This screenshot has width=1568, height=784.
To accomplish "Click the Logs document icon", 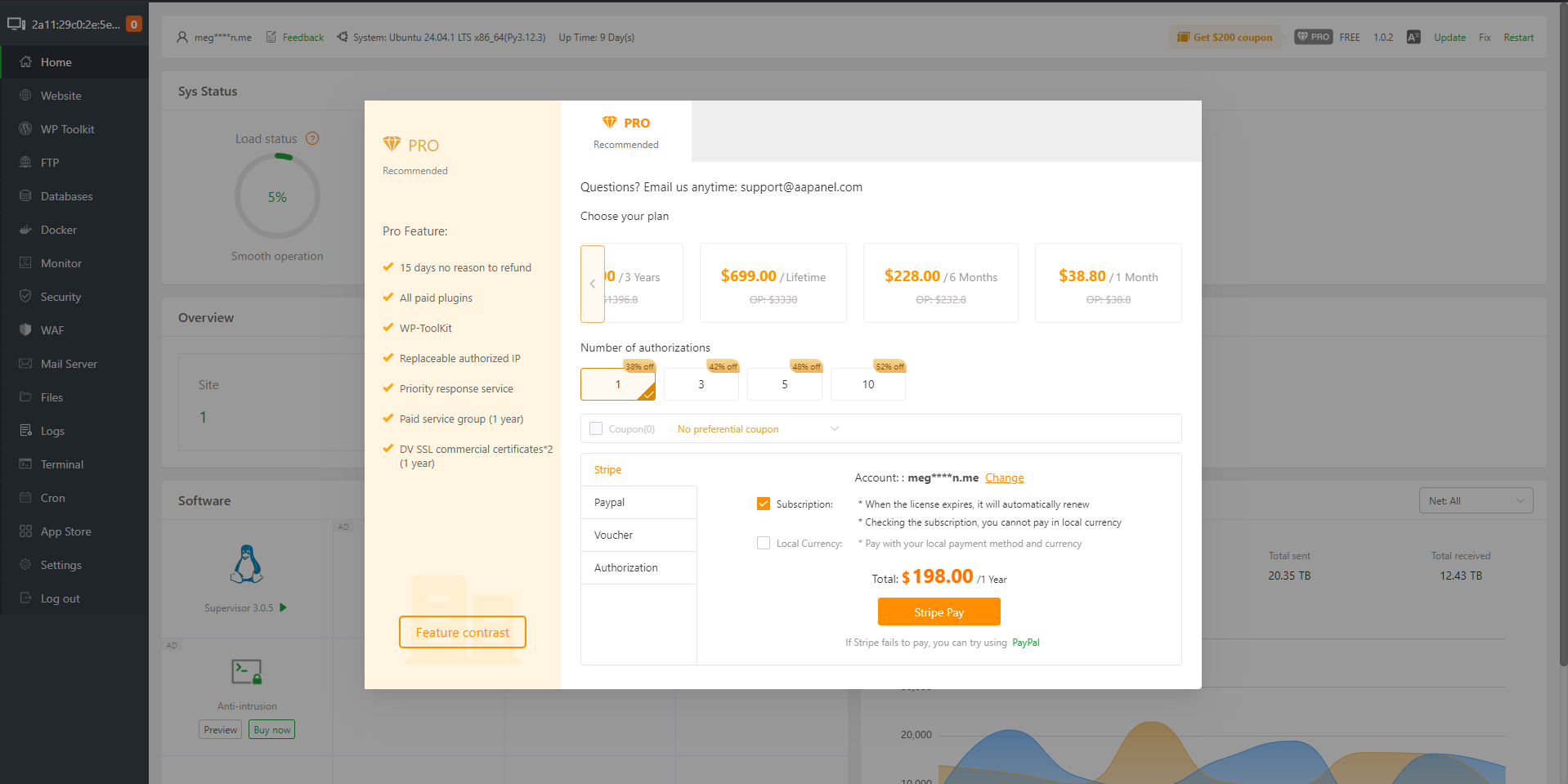I will click(25, 431).
